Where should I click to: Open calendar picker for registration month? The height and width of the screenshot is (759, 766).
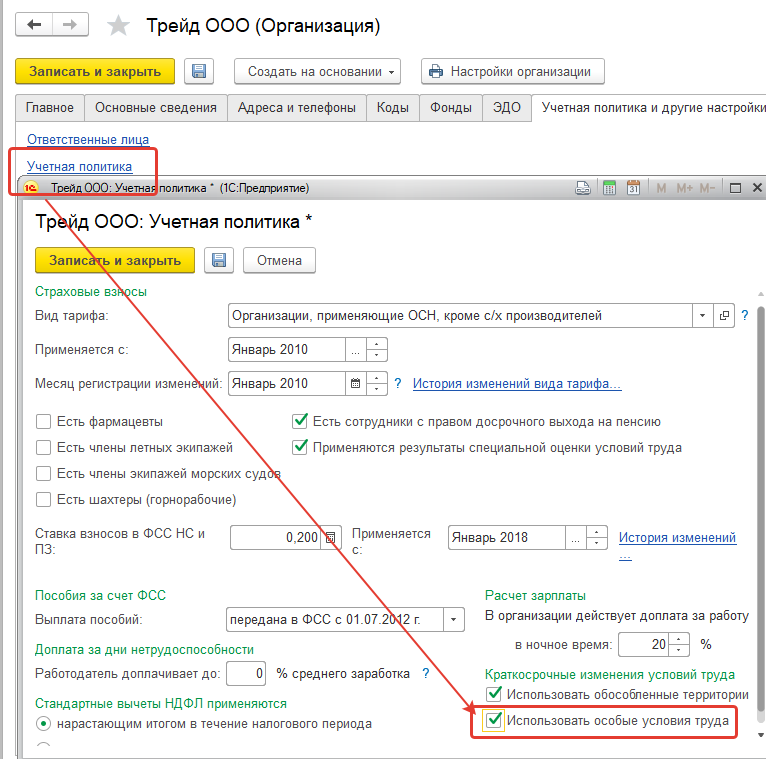[x=355, y=383]
